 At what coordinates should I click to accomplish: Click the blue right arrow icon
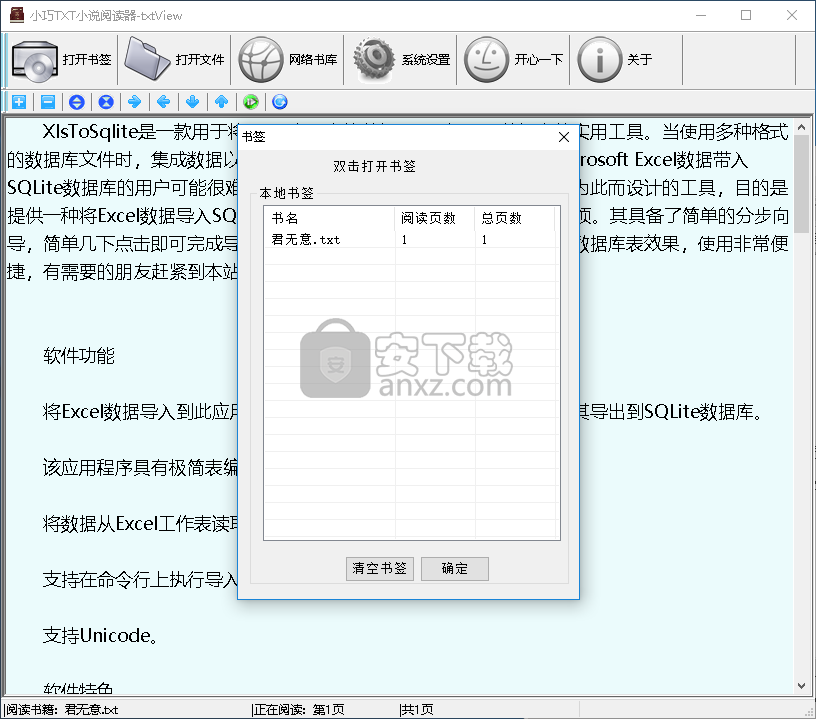coord(134,101)
